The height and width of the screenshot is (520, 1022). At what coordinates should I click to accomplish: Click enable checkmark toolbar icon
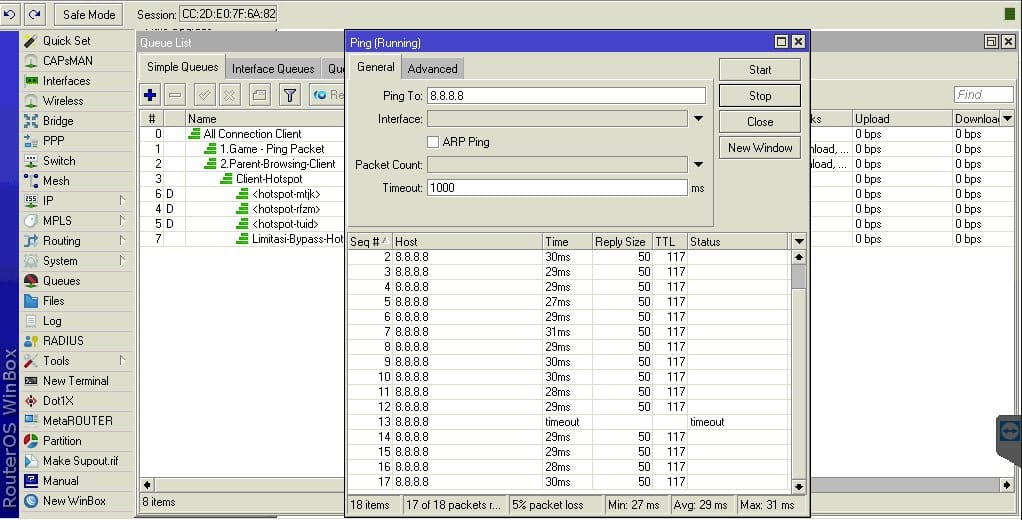click(x=205, y=95)
